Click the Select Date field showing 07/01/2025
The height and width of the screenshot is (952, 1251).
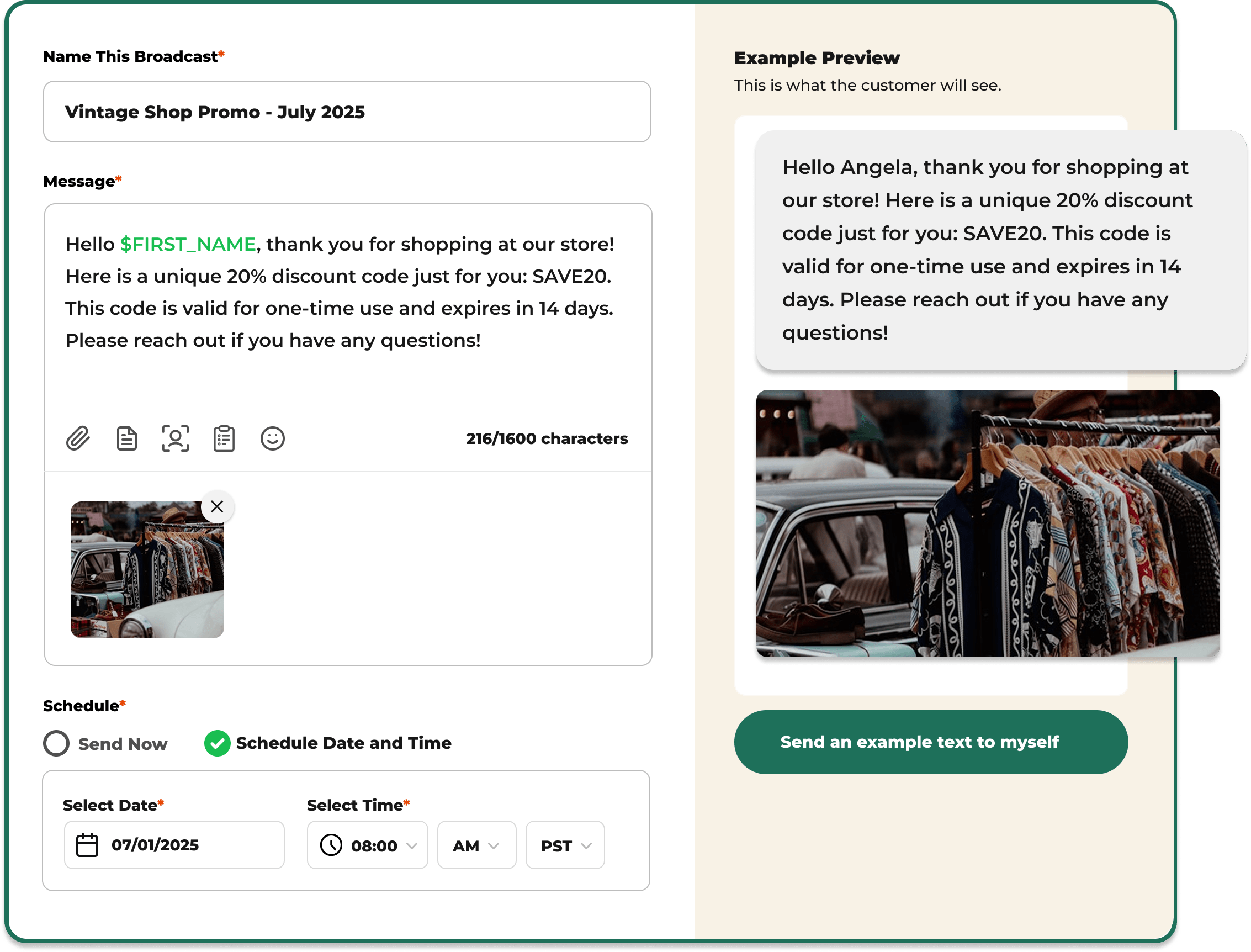(x=174, y=845)
